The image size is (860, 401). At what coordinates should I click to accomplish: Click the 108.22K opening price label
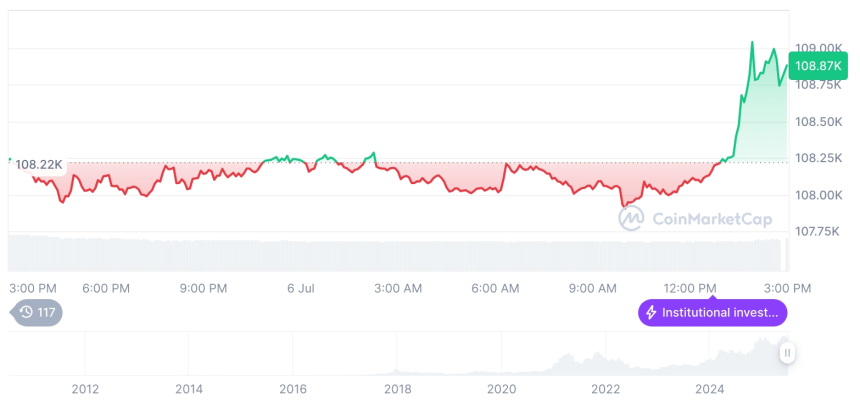40,164
